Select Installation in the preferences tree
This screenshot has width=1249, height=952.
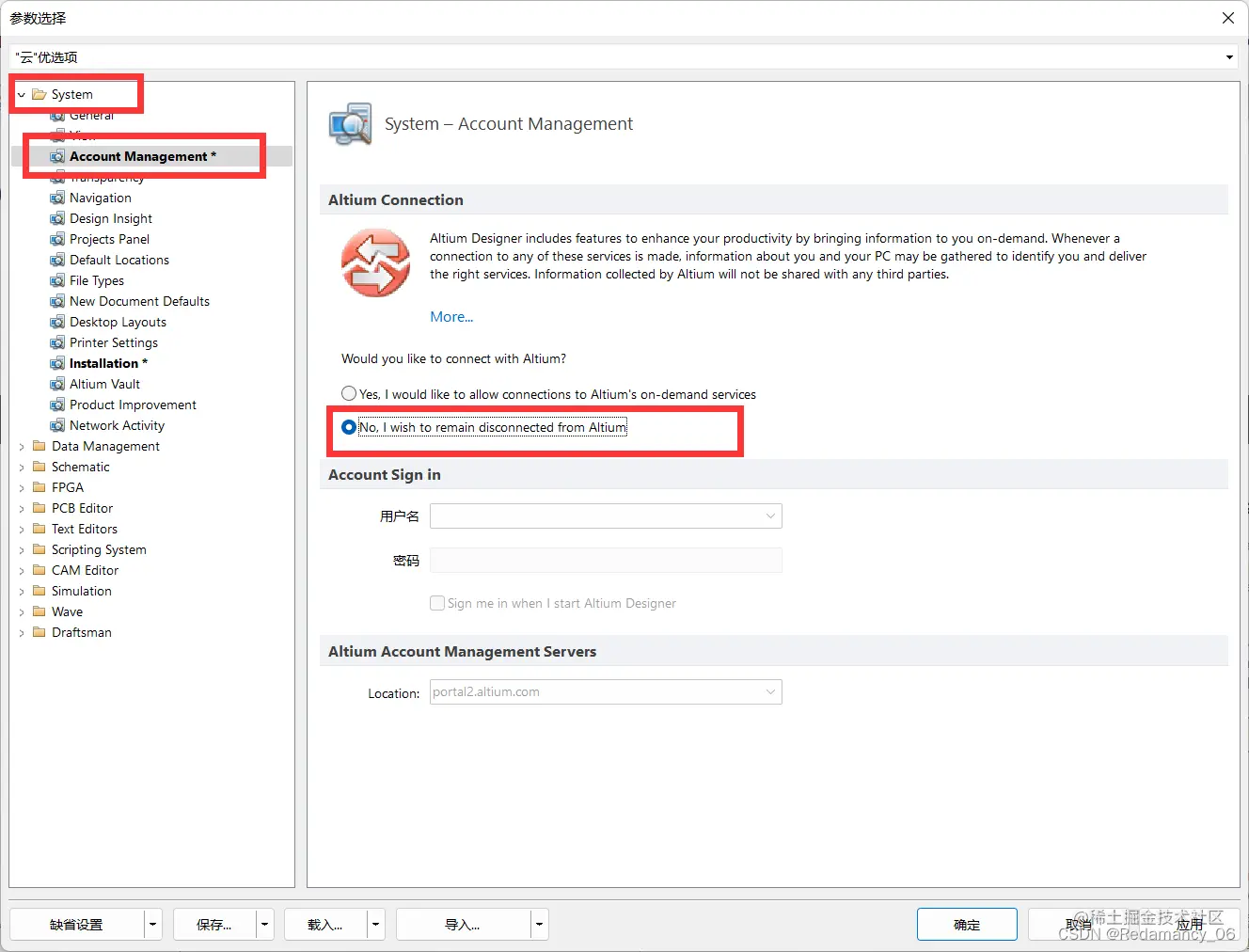tap(108, 363)
